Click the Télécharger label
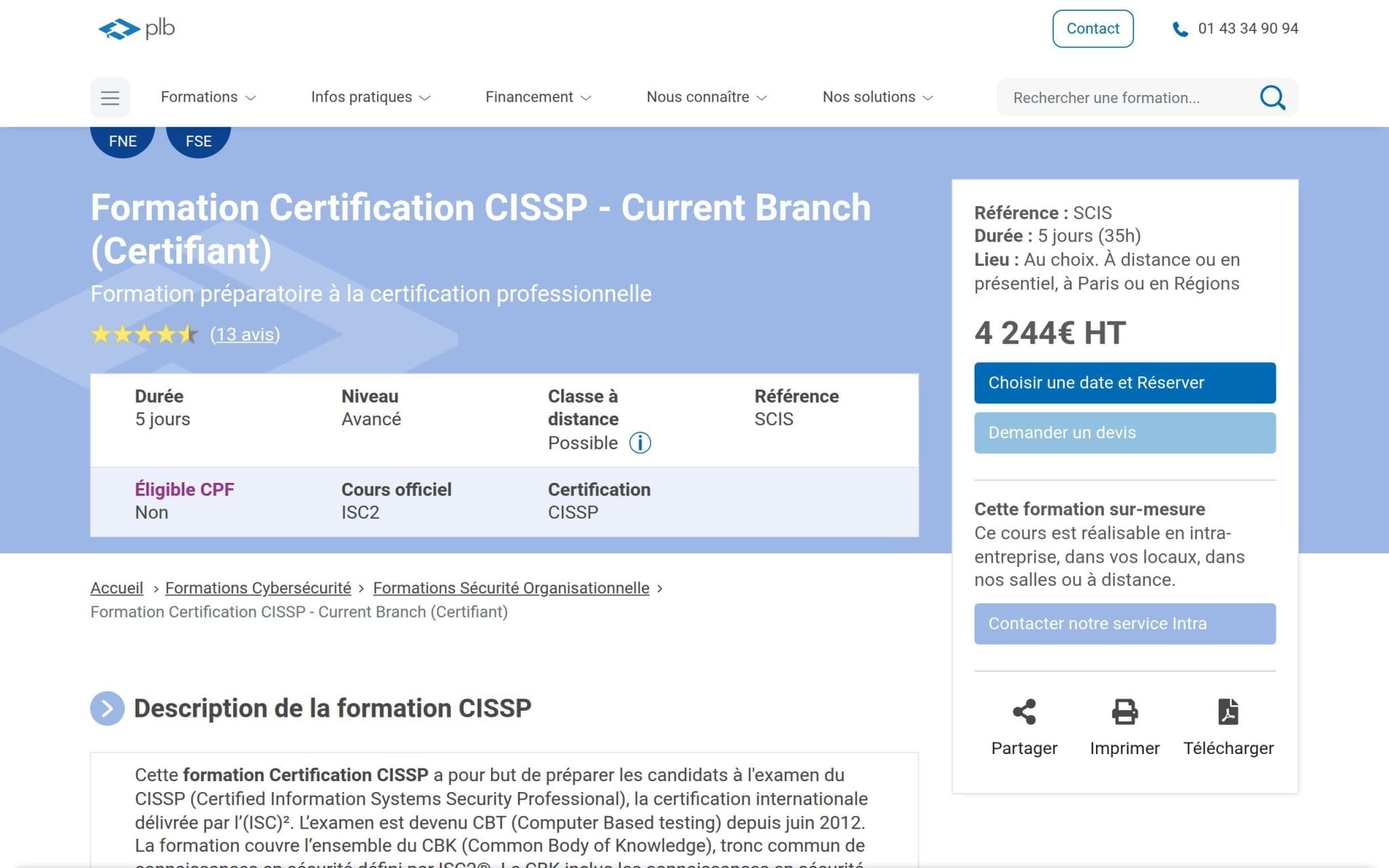This screenshot has width=1389, height=868. coord(1228,748)
